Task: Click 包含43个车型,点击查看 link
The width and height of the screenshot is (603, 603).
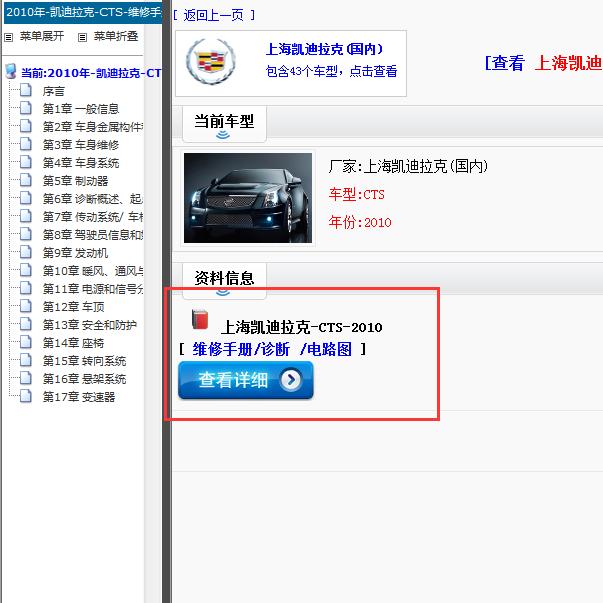Action: point(331,71)
